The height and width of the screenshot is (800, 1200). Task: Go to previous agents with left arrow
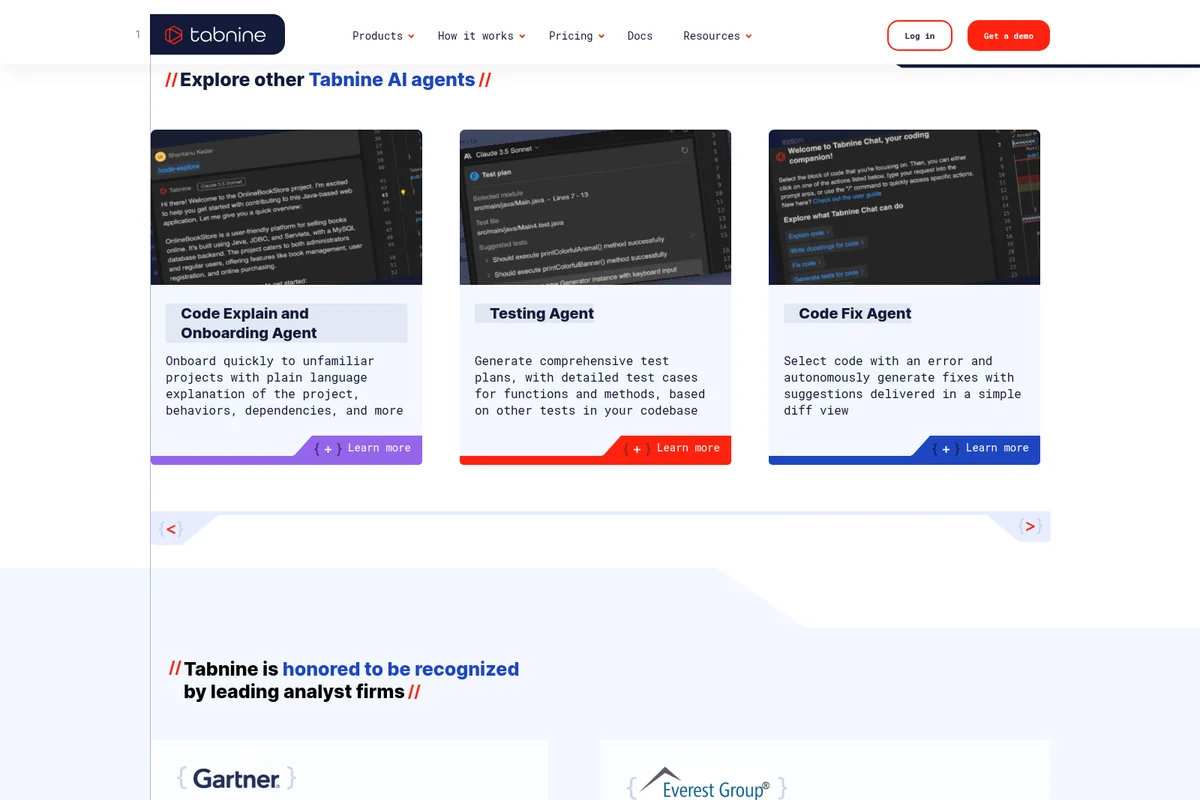point(171,528)
